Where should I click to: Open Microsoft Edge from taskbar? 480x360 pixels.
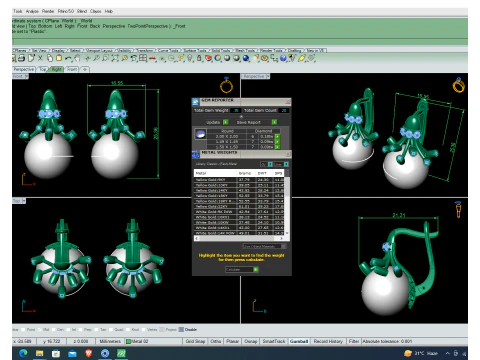tap(23, 353)
